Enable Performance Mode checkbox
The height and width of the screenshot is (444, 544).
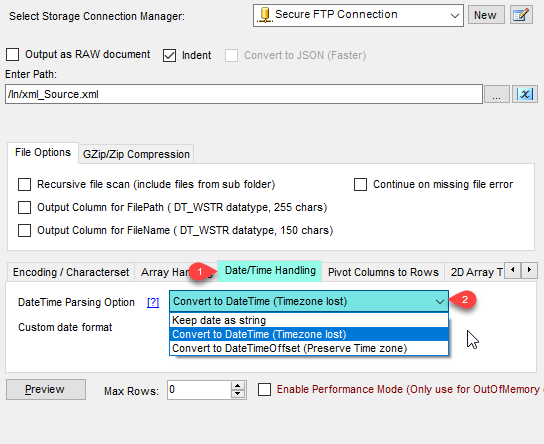click(264, 390)
